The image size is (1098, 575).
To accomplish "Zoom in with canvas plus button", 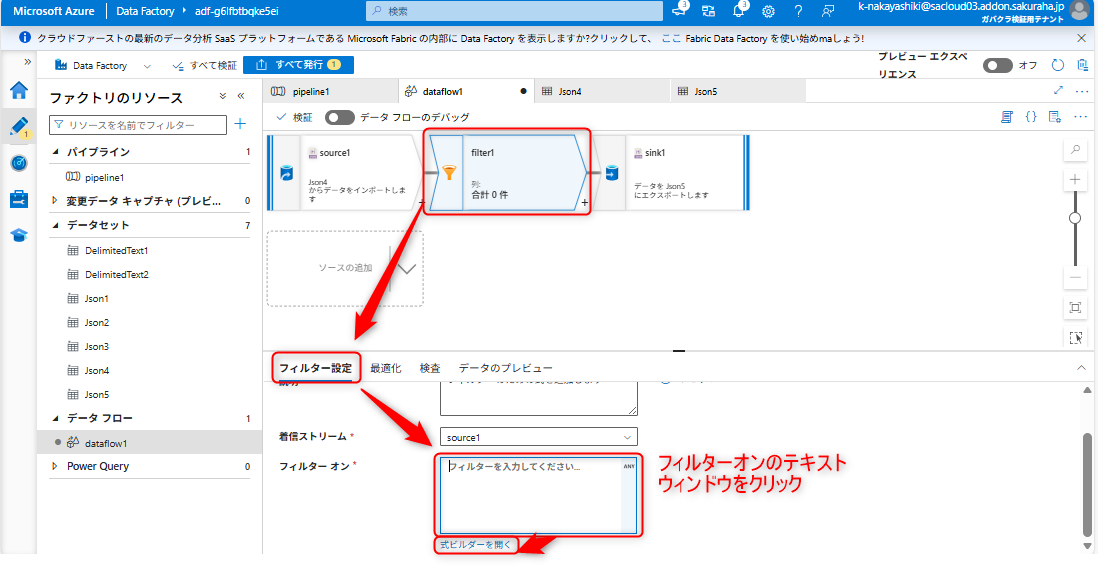I will (1075, 180).
